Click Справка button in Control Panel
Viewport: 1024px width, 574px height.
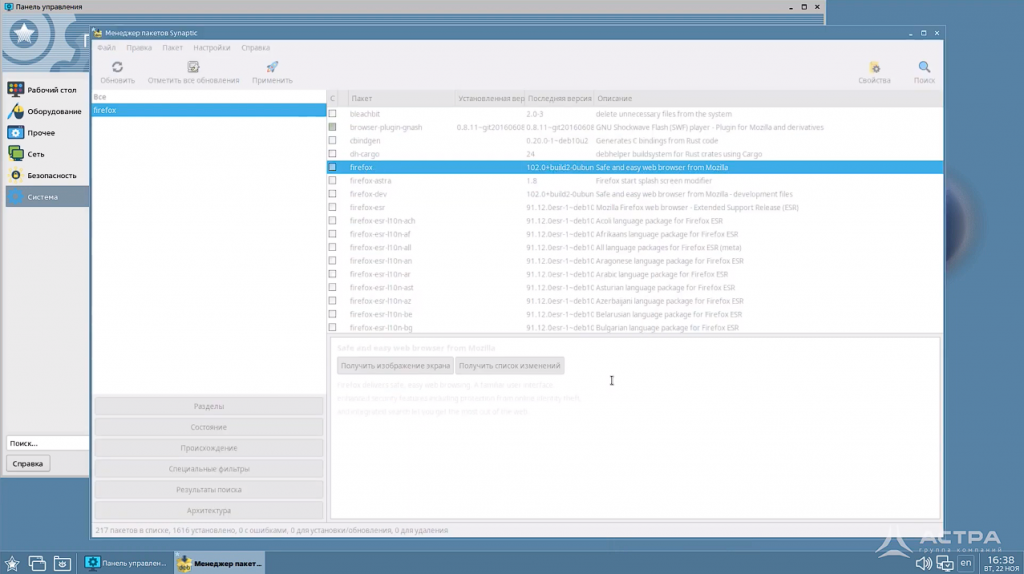click(27, 464)
